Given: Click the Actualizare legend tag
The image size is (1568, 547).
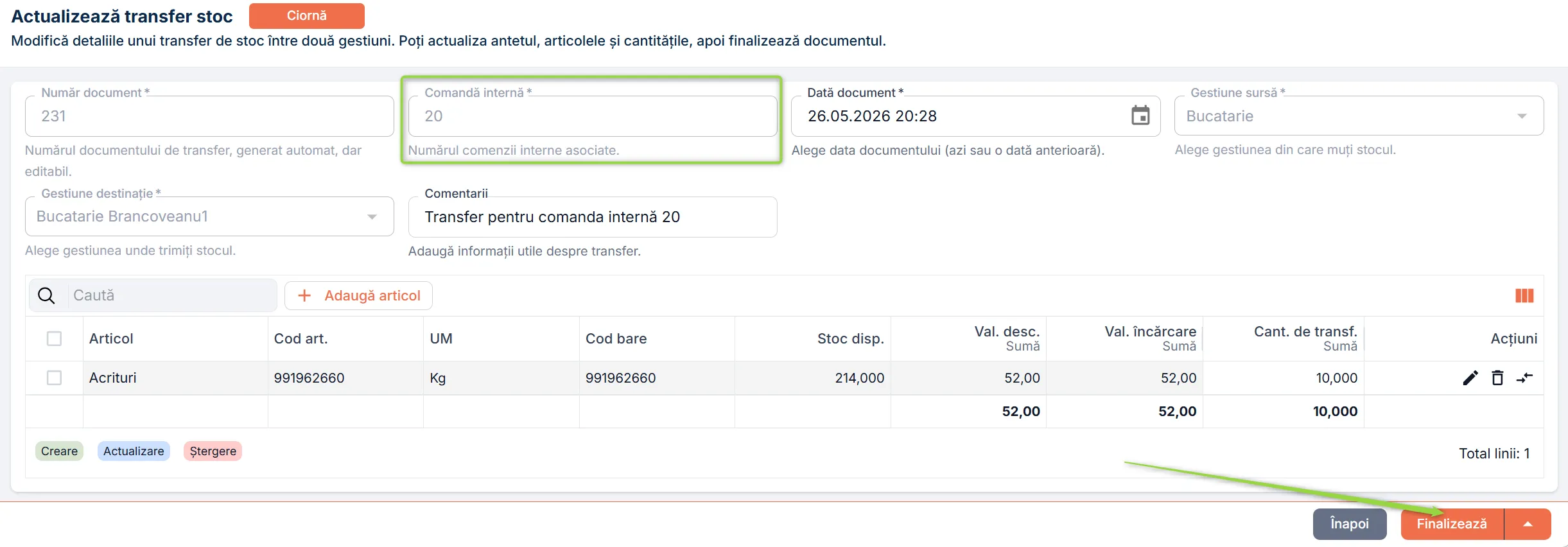Looking at the screenshot, I should (134, 451).
